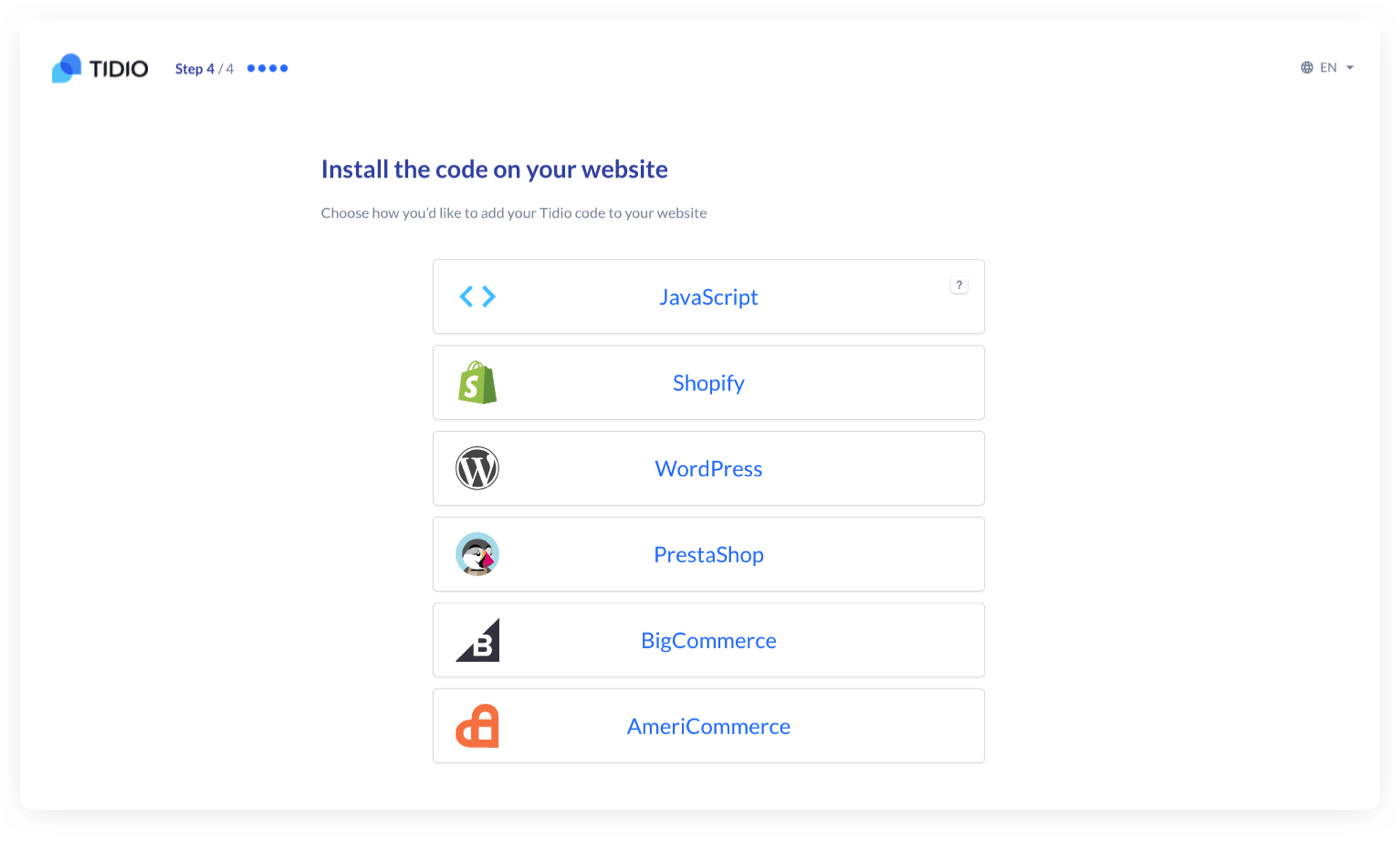The image size is (1400, 842).
Task: Choose Shopify as your installation method
Action: [708, 382]
